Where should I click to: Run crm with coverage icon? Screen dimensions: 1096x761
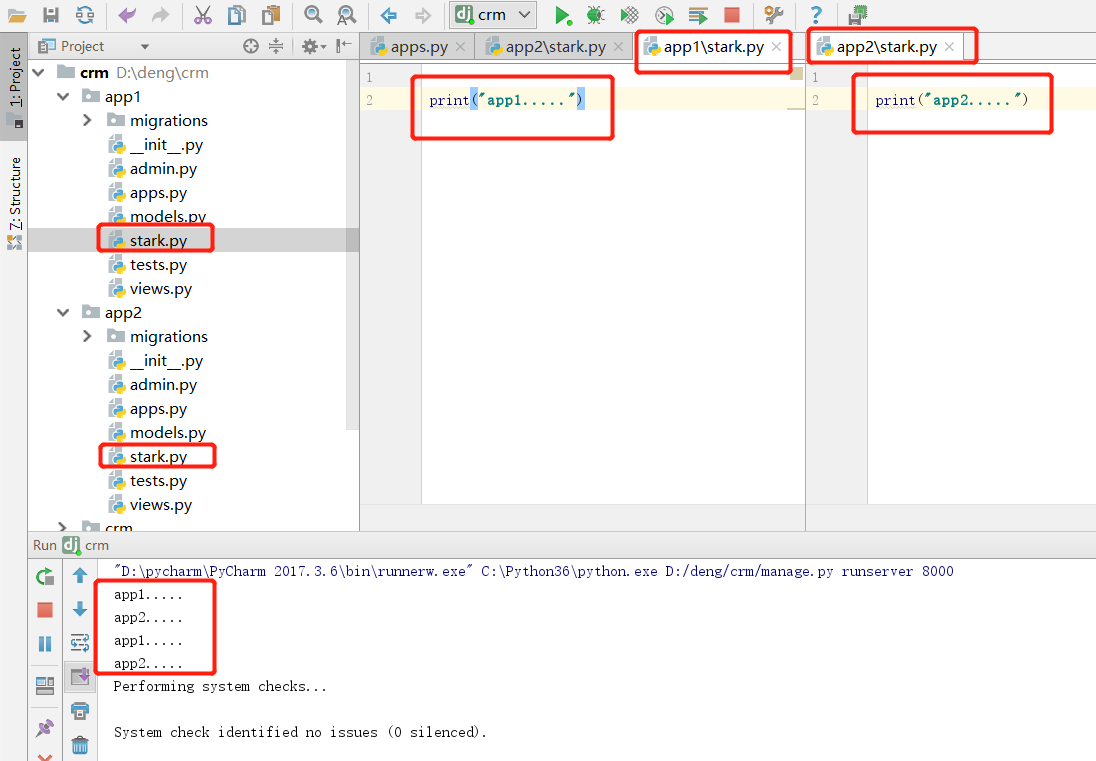[x=630, y=15]
